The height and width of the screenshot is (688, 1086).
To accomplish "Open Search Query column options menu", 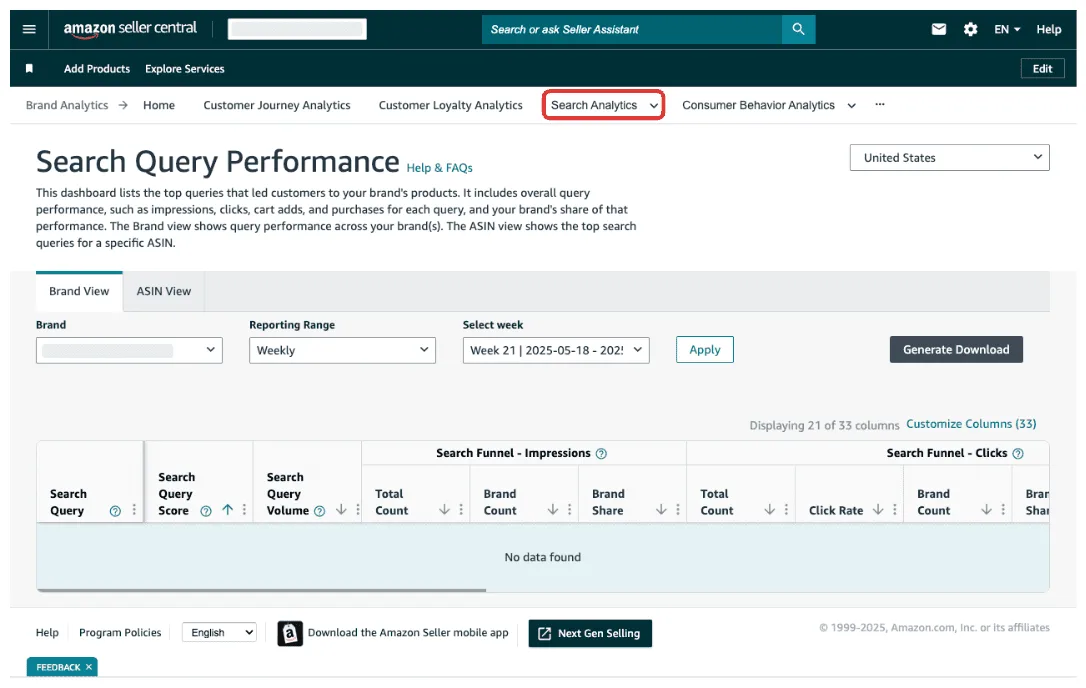I will coord(134,511).
